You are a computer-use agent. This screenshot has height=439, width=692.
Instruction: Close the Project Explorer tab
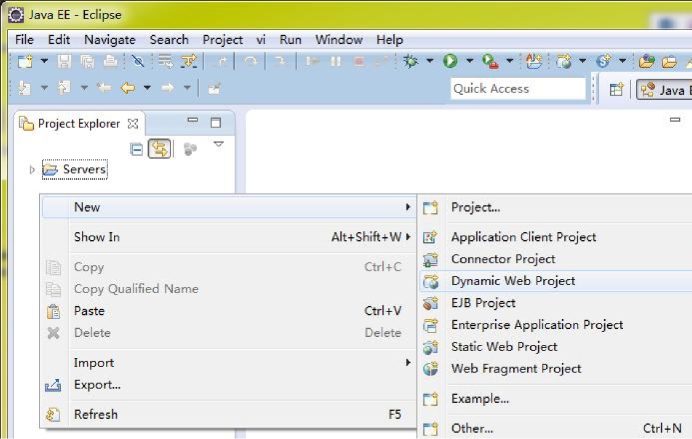pyautogui.click(x=133, y=124)
